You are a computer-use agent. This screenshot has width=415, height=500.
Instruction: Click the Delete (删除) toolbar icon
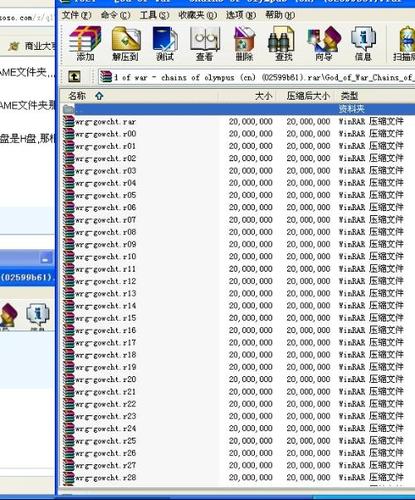pyautogui.click(x=244, y=44)
